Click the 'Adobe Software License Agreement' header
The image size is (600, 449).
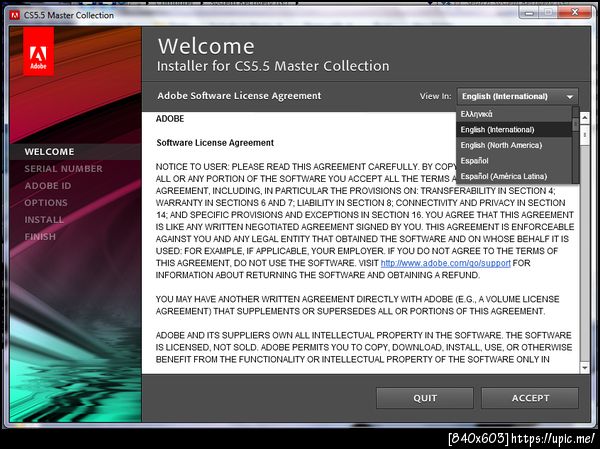pos(239,96)
